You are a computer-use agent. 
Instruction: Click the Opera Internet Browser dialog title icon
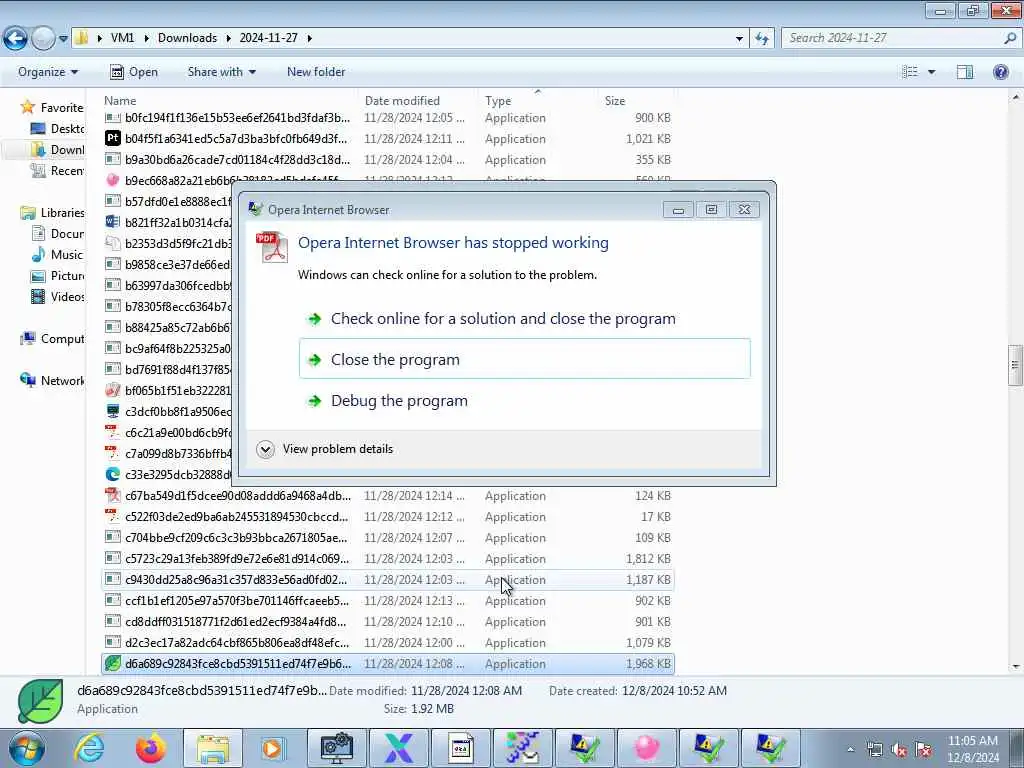click(255, 210)
